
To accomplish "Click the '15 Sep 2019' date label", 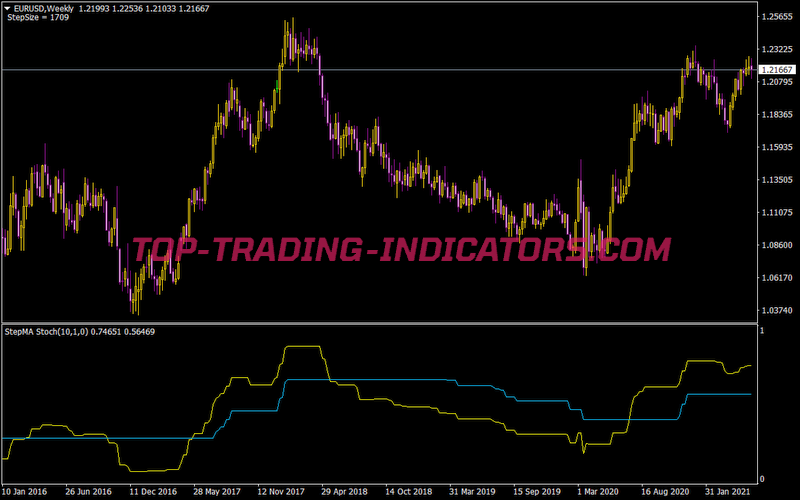I will 536,492.
